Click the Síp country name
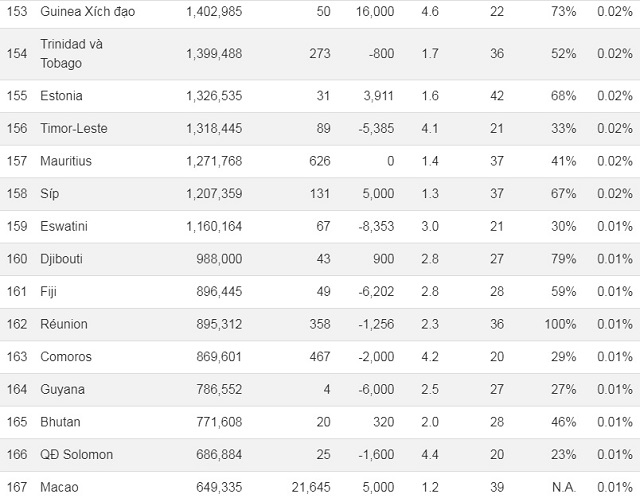This screenshot has height=498, width=640. pos(49,193)
